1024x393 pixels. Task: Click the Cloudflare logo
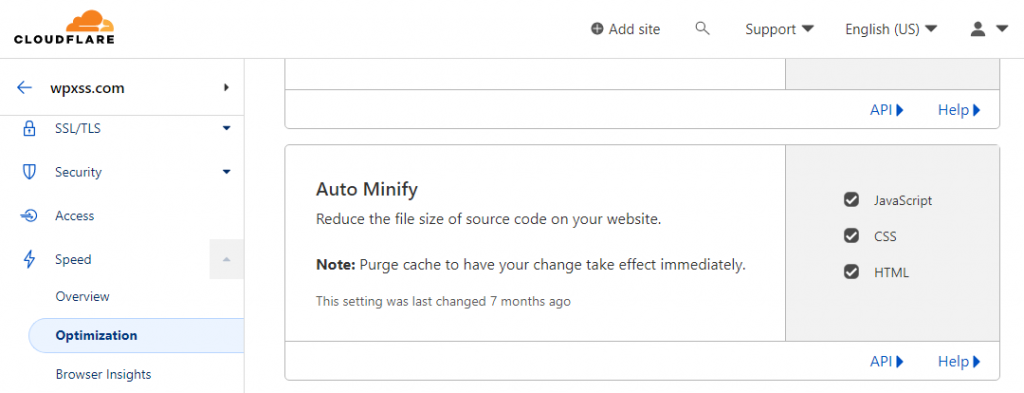click(x=64, y=28)
